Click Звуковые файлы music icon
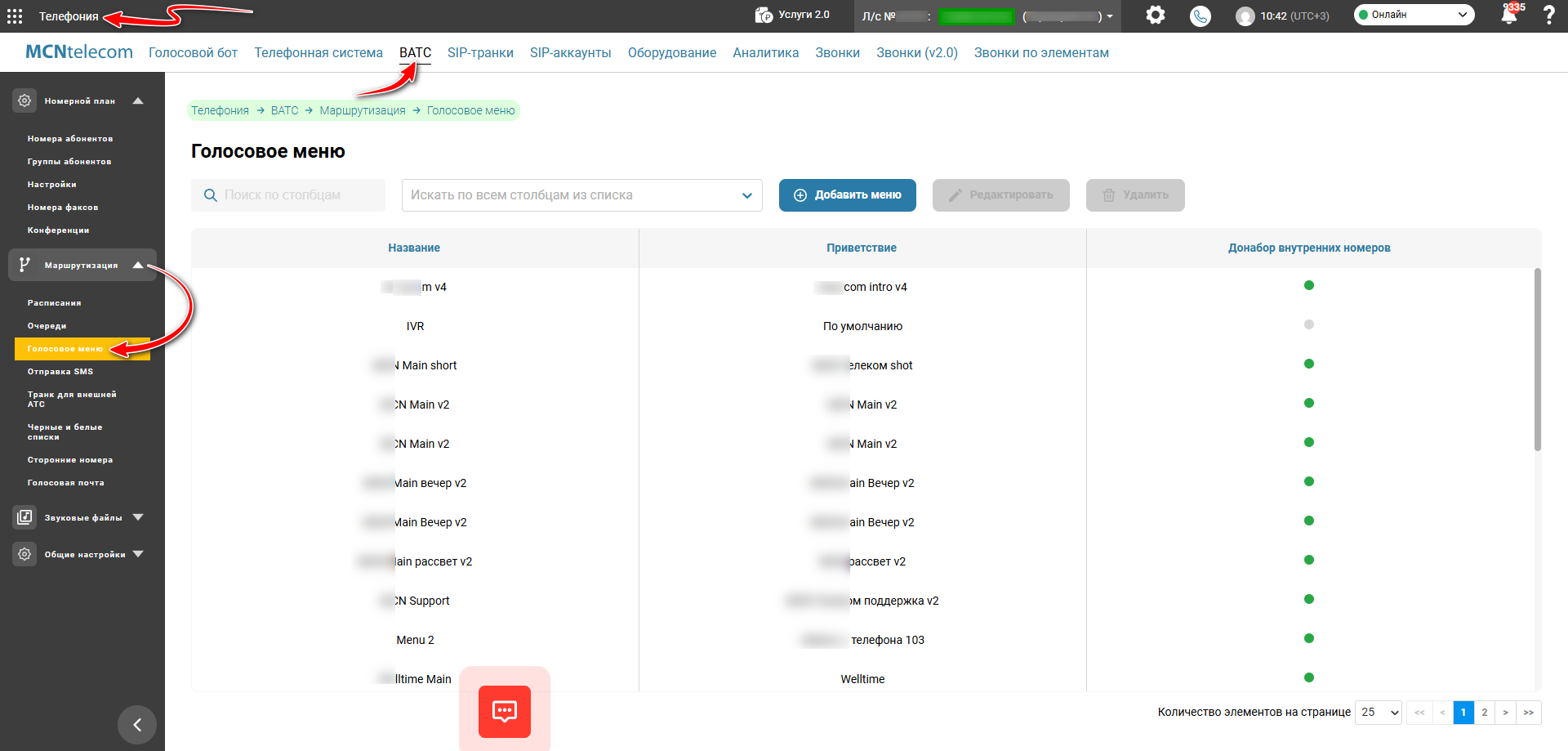1568x751 pixels. [x=24, y=517]
